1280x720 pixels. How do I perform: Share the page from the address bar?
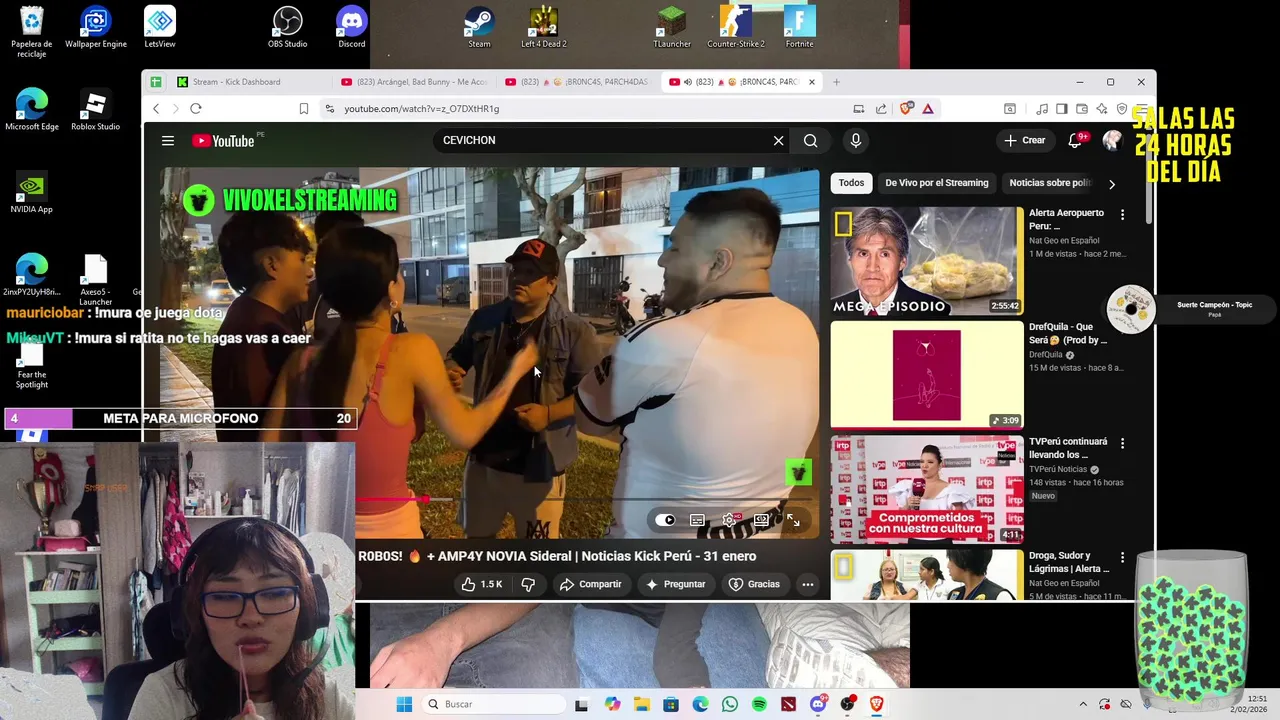pyautogui.click(x=881, y=108)
